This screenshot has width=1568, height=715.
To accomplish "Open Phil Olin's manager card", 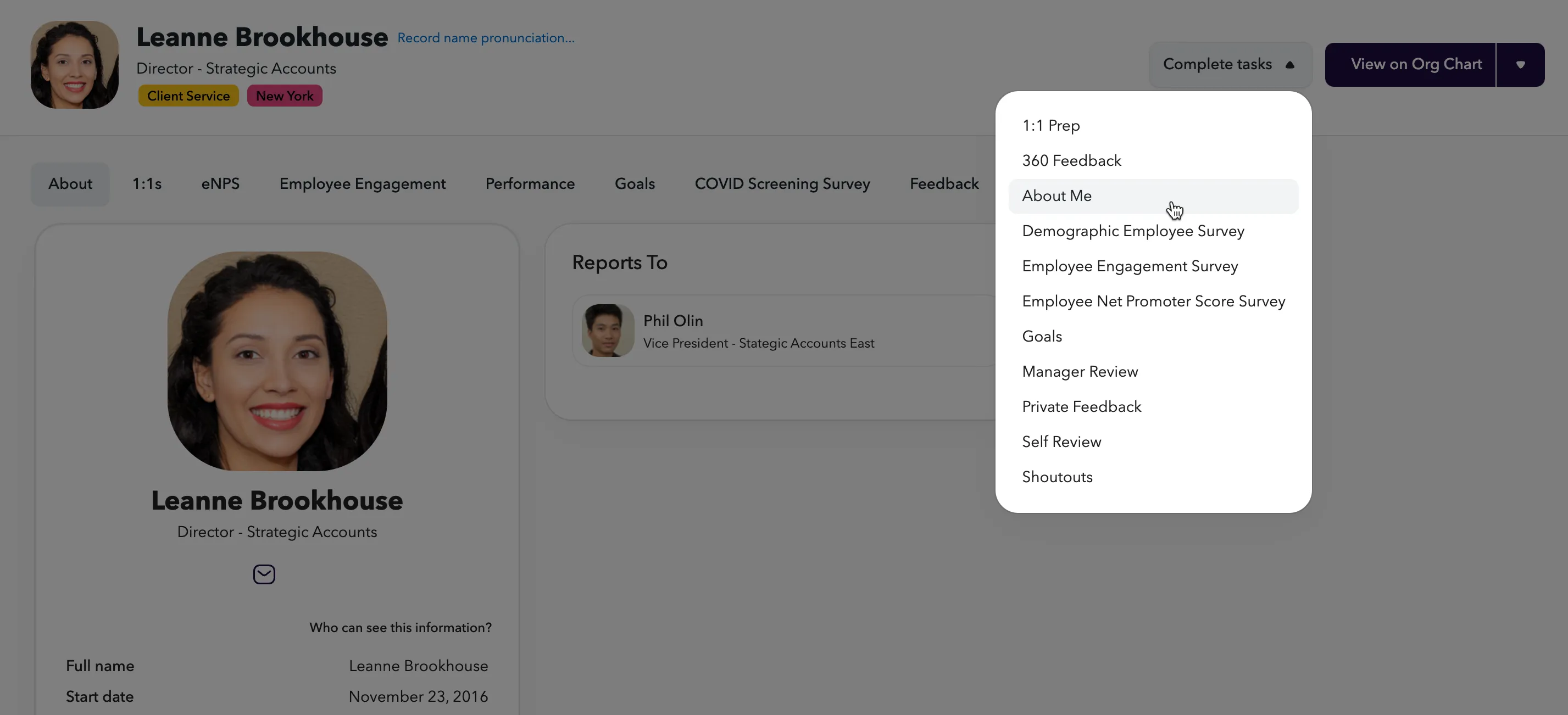I will 785,331.
